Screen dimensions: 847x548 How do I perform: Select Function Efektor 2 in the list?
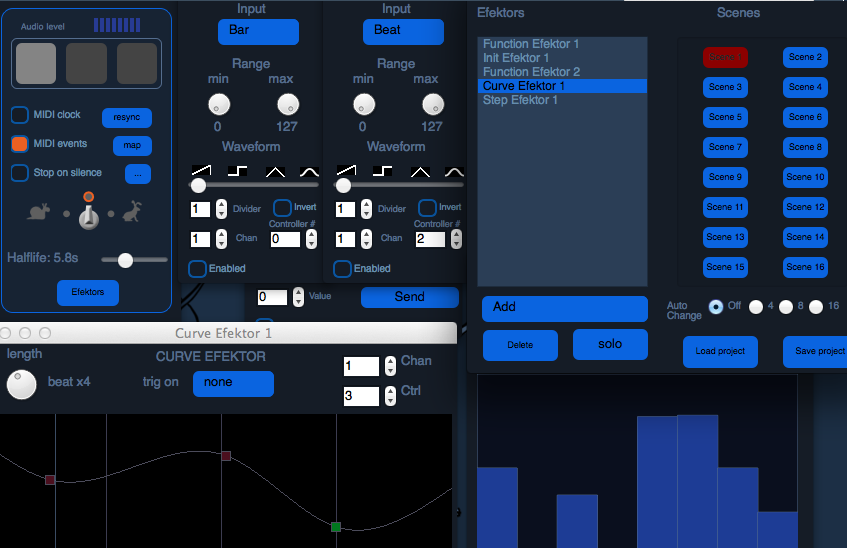tap(531, 72)
